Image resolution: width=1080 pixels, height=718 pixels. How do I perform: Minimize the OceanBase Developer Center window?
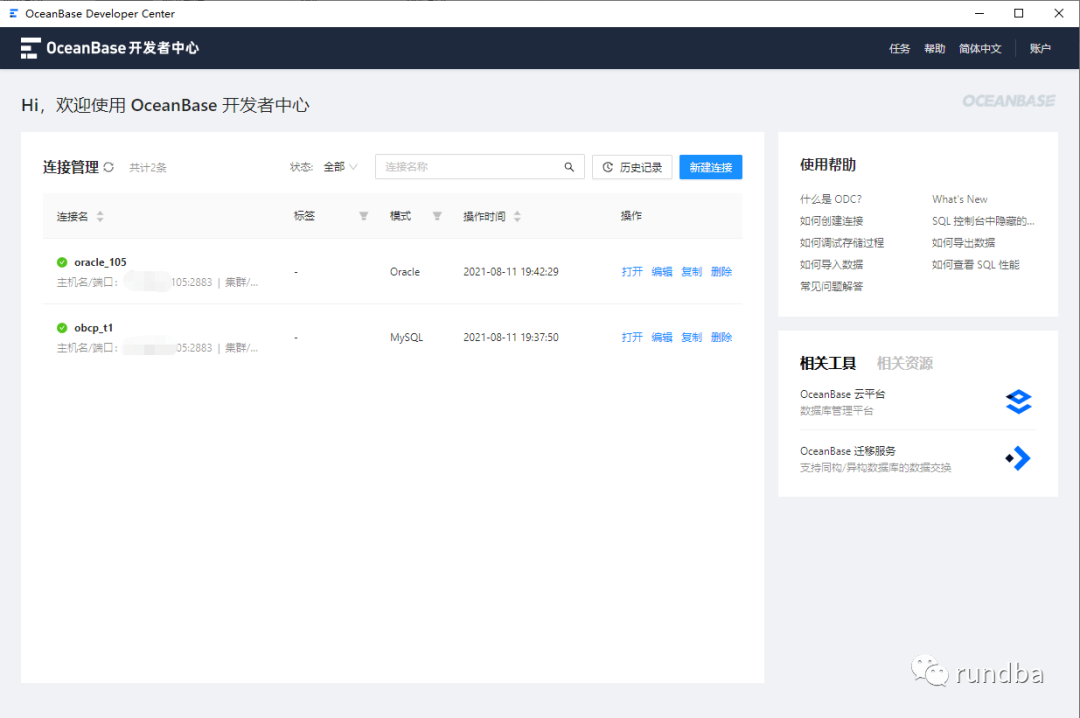pyautogui.click(x=979, y=13)
